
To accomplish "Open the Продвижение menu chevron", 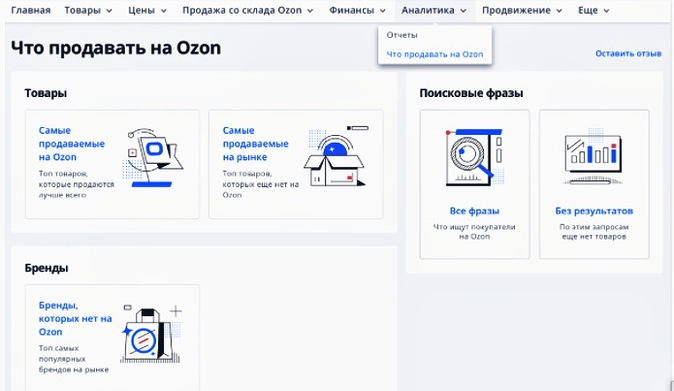I will (x=559, y=11).
